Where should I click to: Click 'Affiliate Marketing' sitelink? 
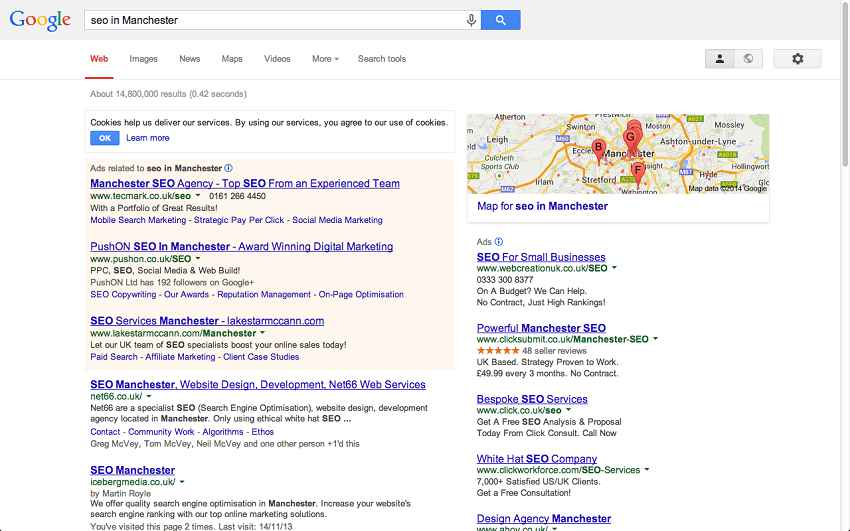point(181,357)
